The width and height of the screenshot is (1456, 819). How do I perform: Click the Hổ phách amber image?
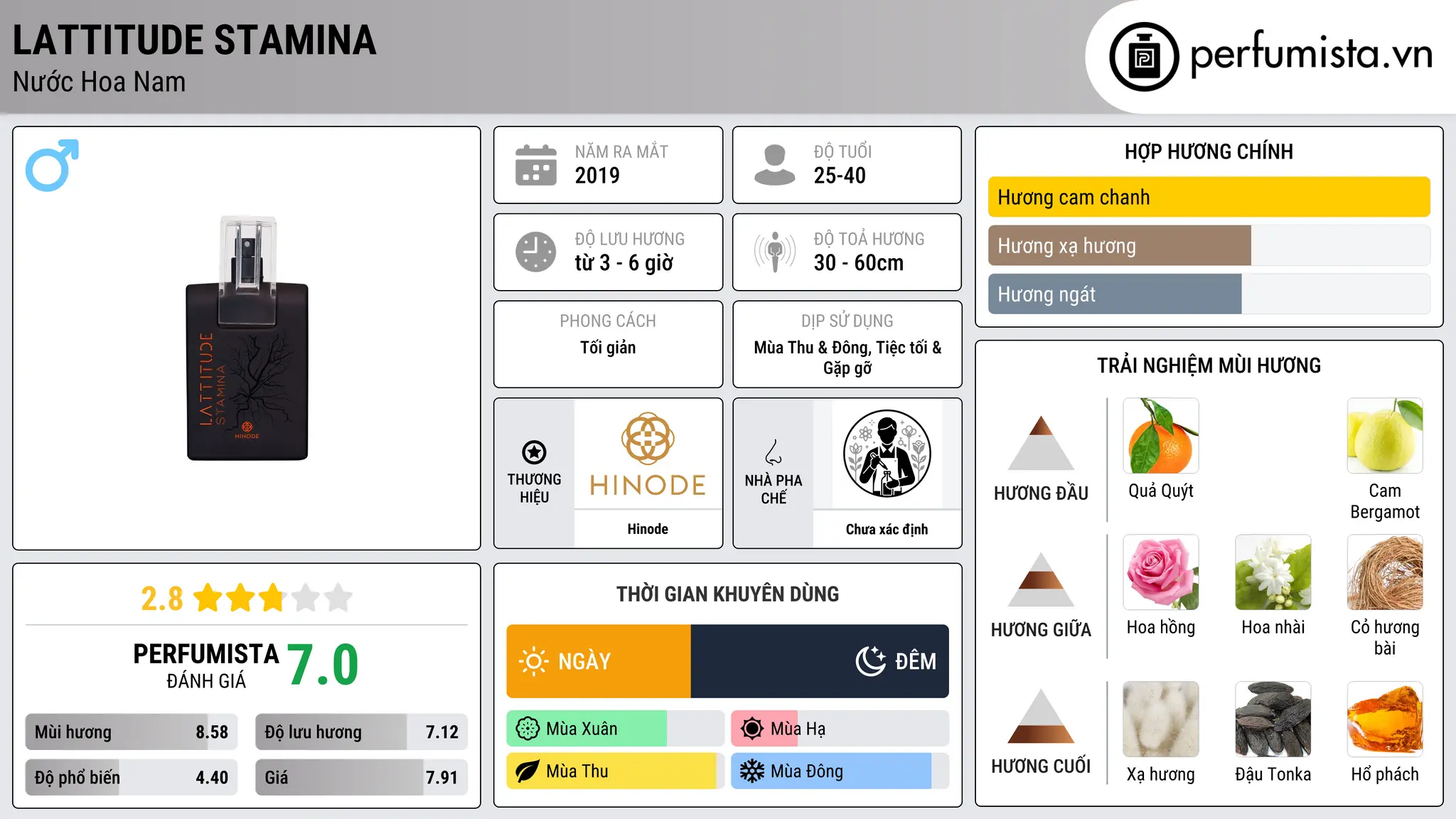click(x=1385, y=719)
